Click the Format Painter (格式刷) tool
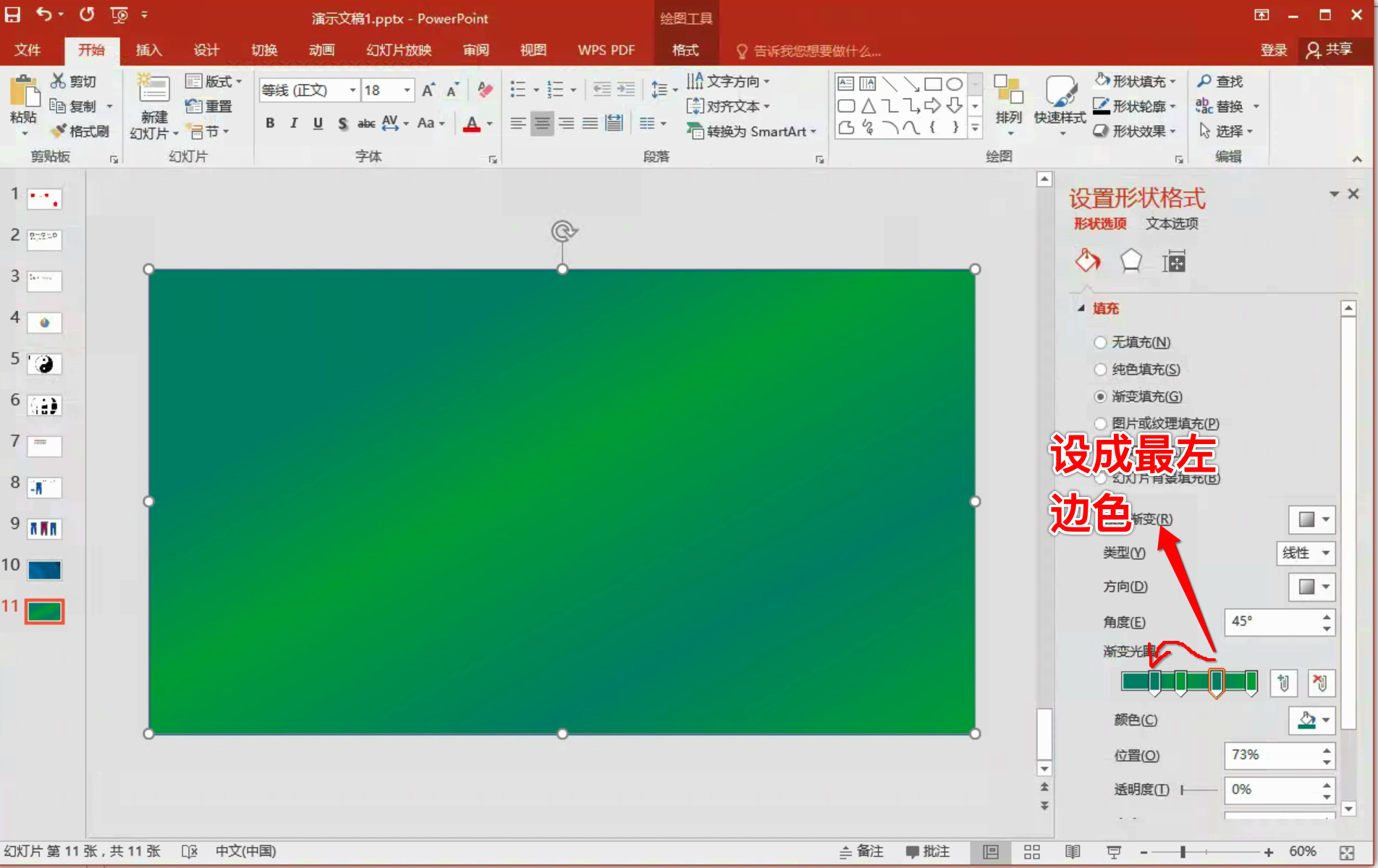 80,131
